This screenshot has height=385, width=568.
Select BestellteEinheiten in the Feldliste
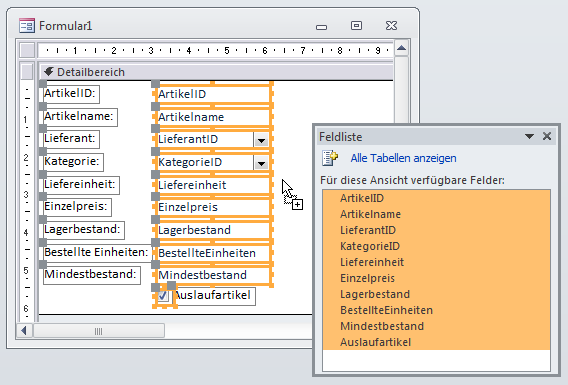(x=436, y=310)
